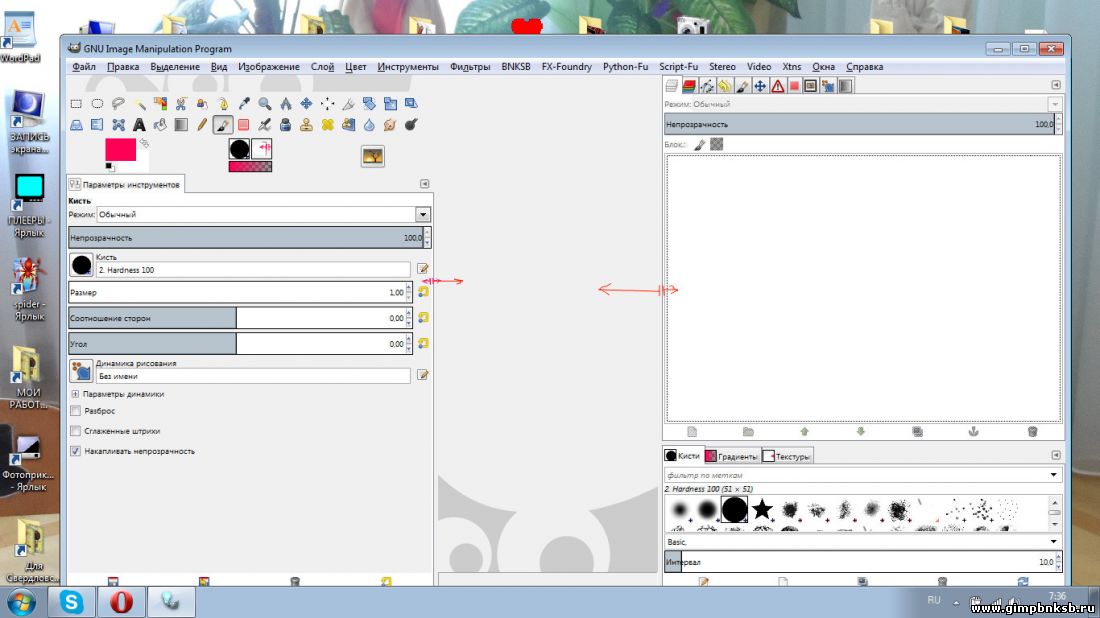Select the Measure compass tool
This screenshot has width=1100, height=618.
286,104
